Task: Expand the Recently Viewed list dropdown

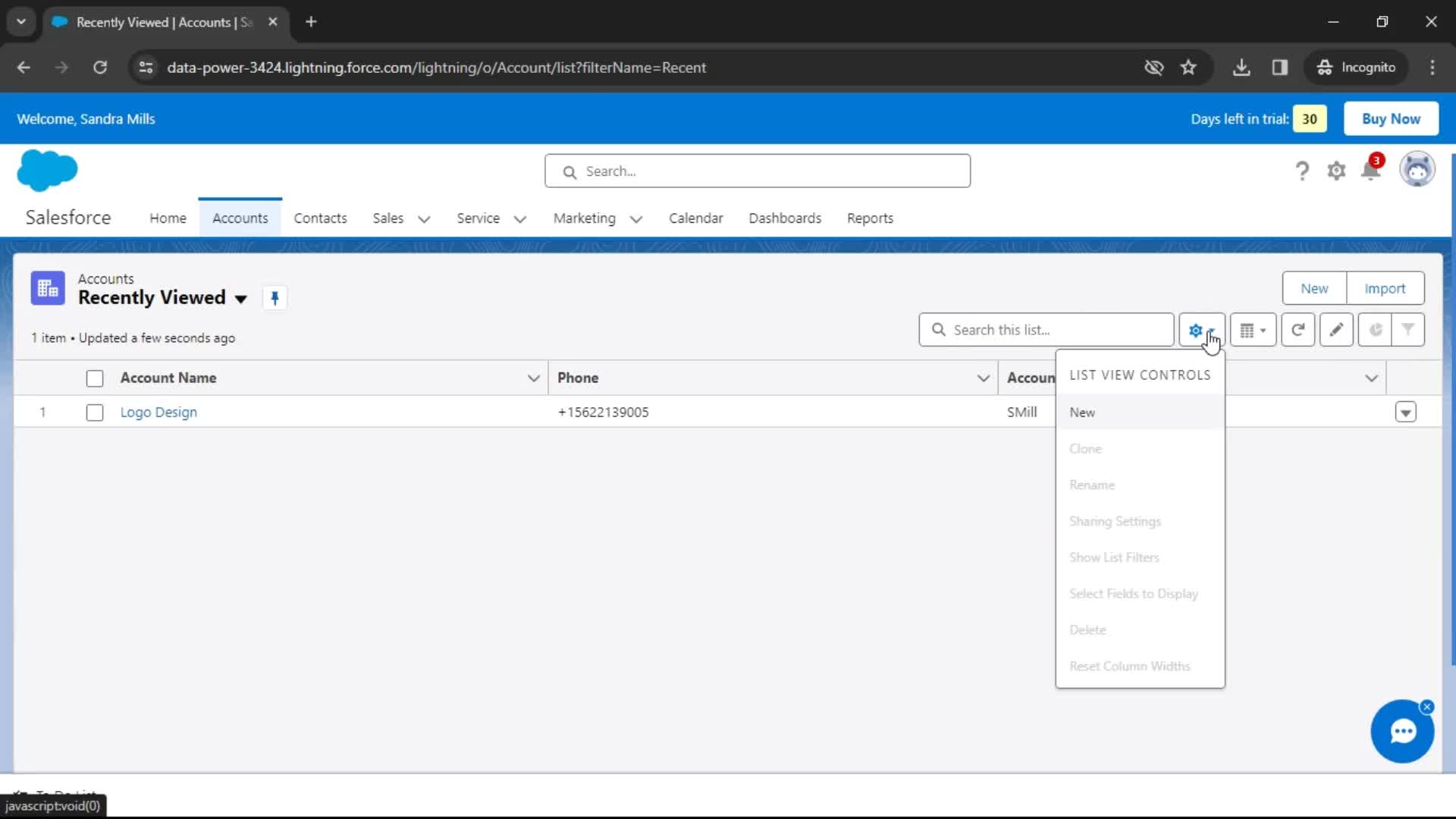Action: point(241,299)
